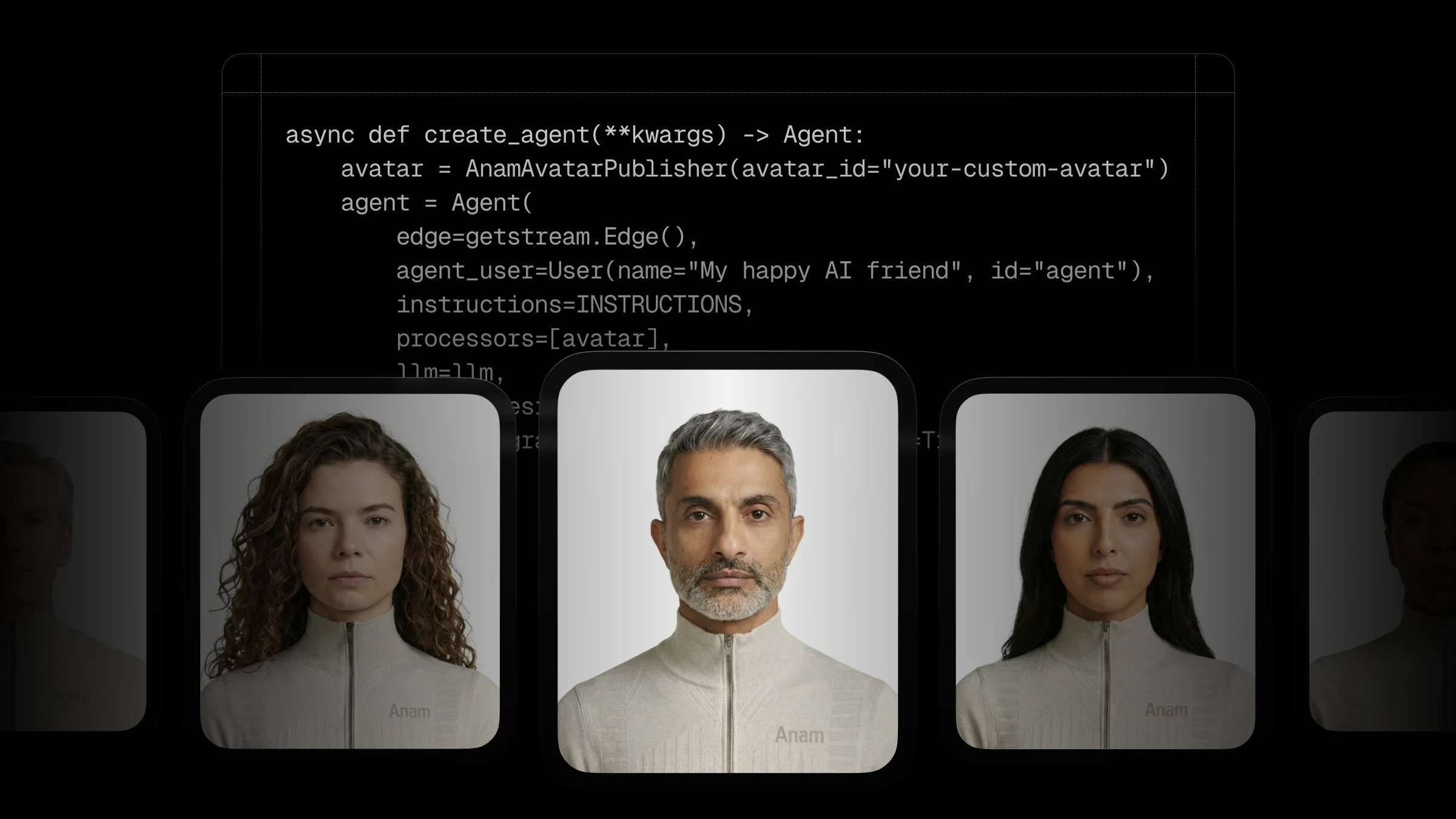Click the instructions=INSTRUCTIONS line
This screenshot has height=819, width=1456.
point(574,305)
